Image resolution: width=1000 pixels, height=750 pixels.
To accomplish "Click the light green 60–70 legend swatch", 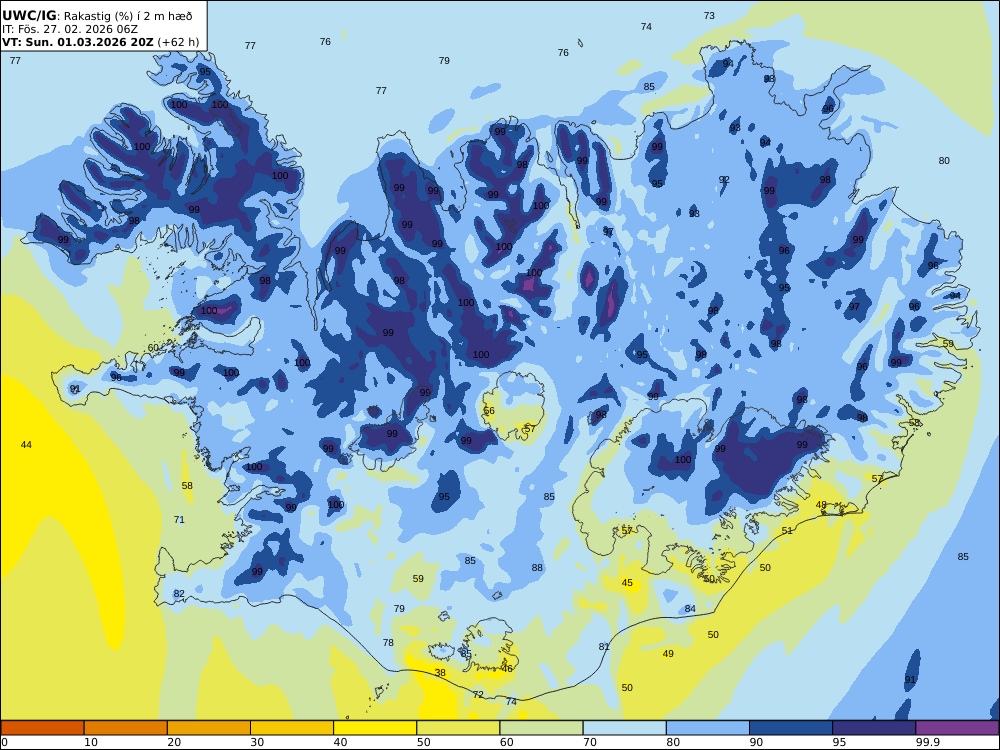I will [x=541, y=728].
